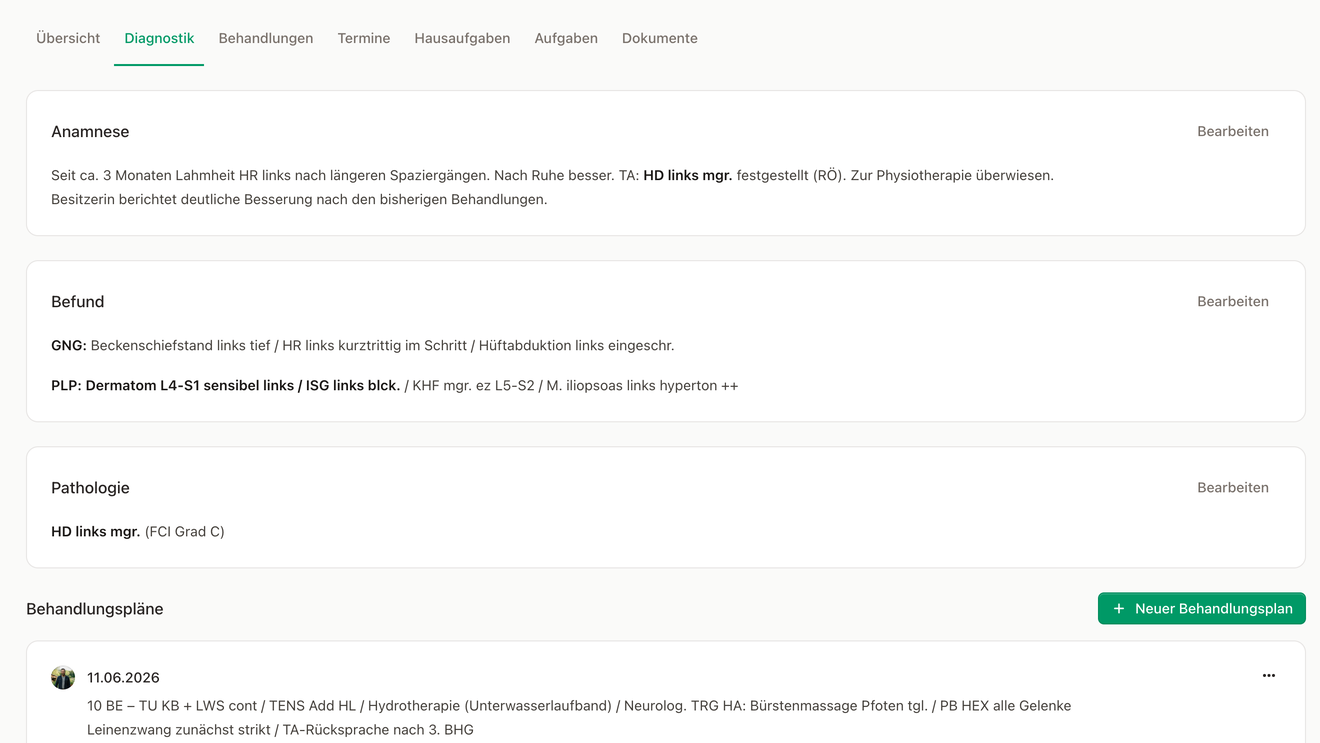Click the therapist avatar beside 11.06.2026

tap(63, 677)
